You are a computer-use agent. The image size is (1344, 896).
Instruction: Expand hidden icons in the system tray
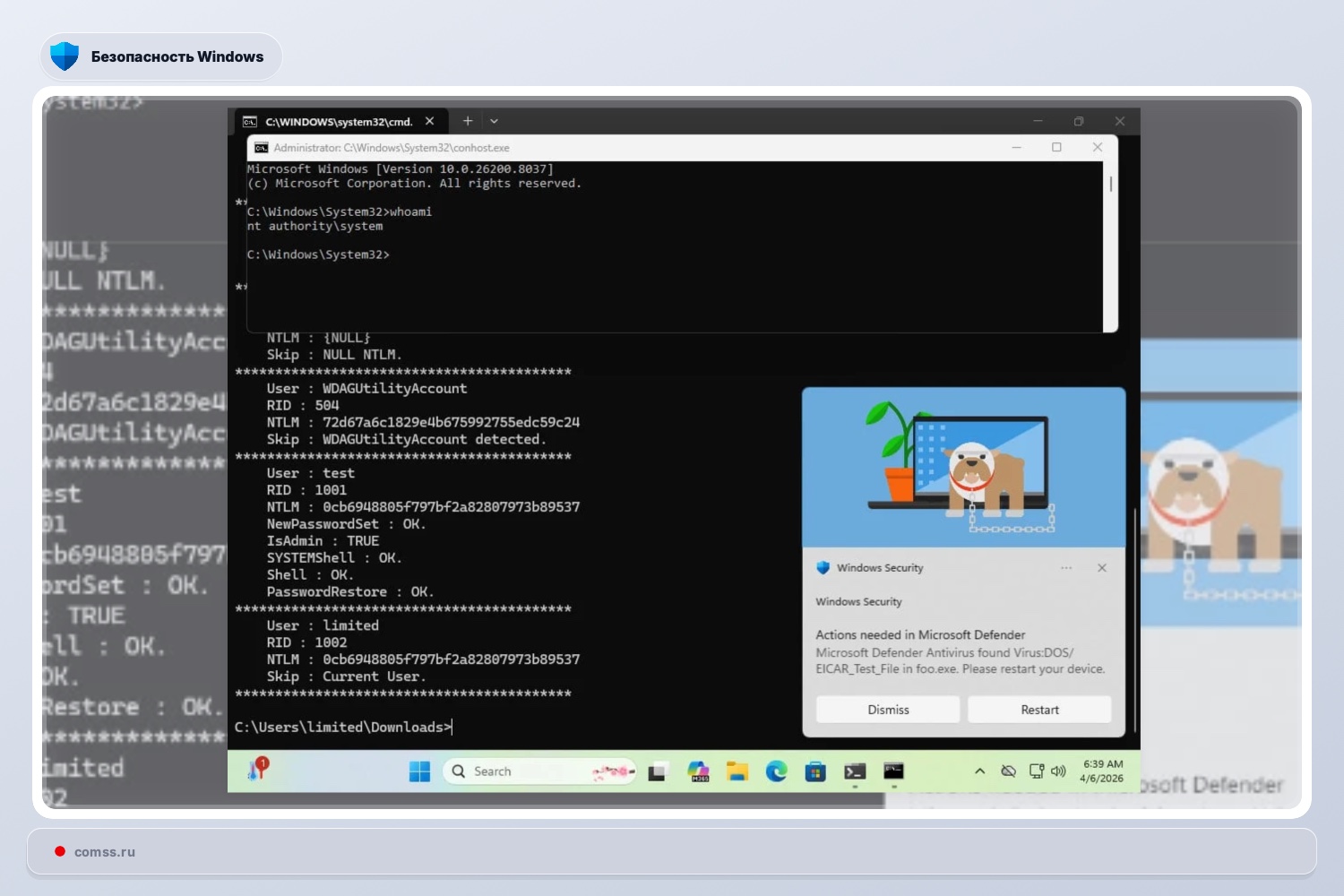tap(980, 769)
